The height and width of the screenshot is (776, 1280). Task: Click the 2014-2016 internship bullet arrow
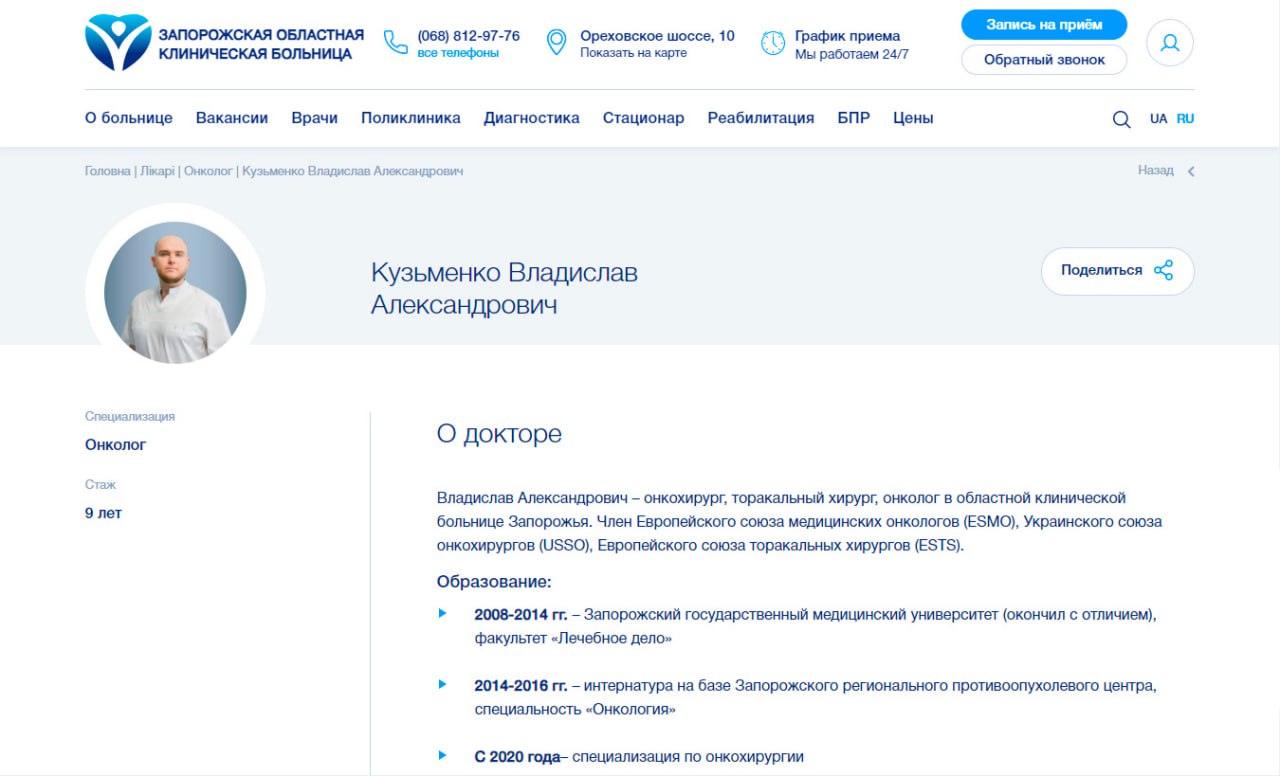442,684
